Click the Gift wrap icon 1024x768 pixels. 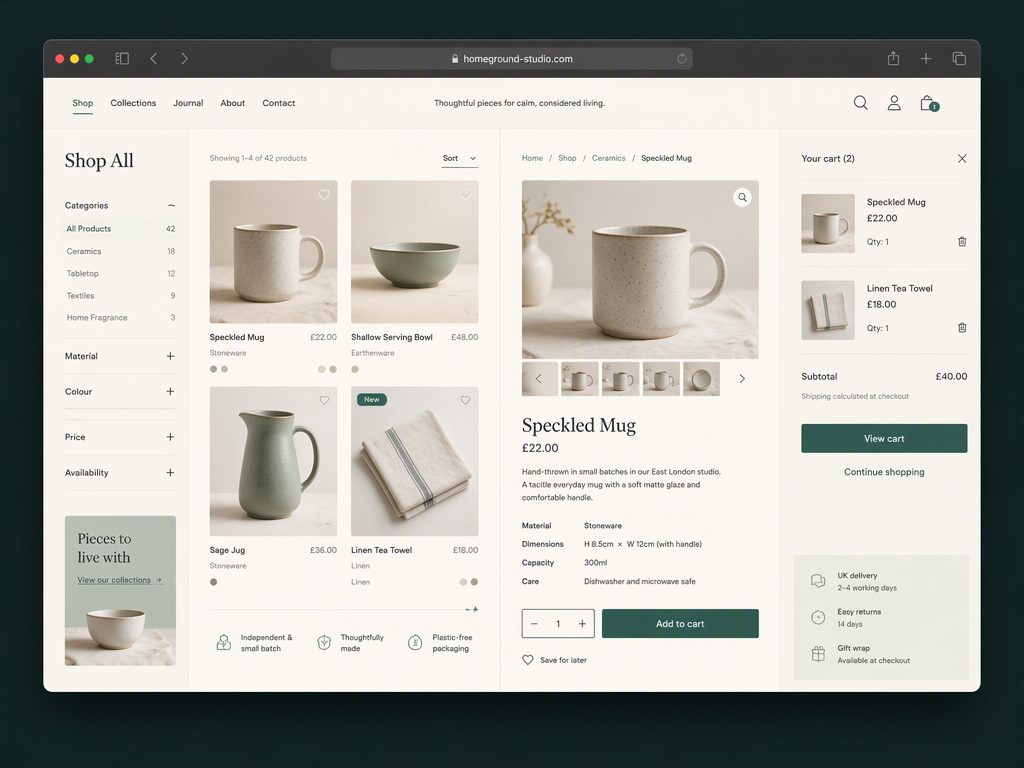pos(818,654)
